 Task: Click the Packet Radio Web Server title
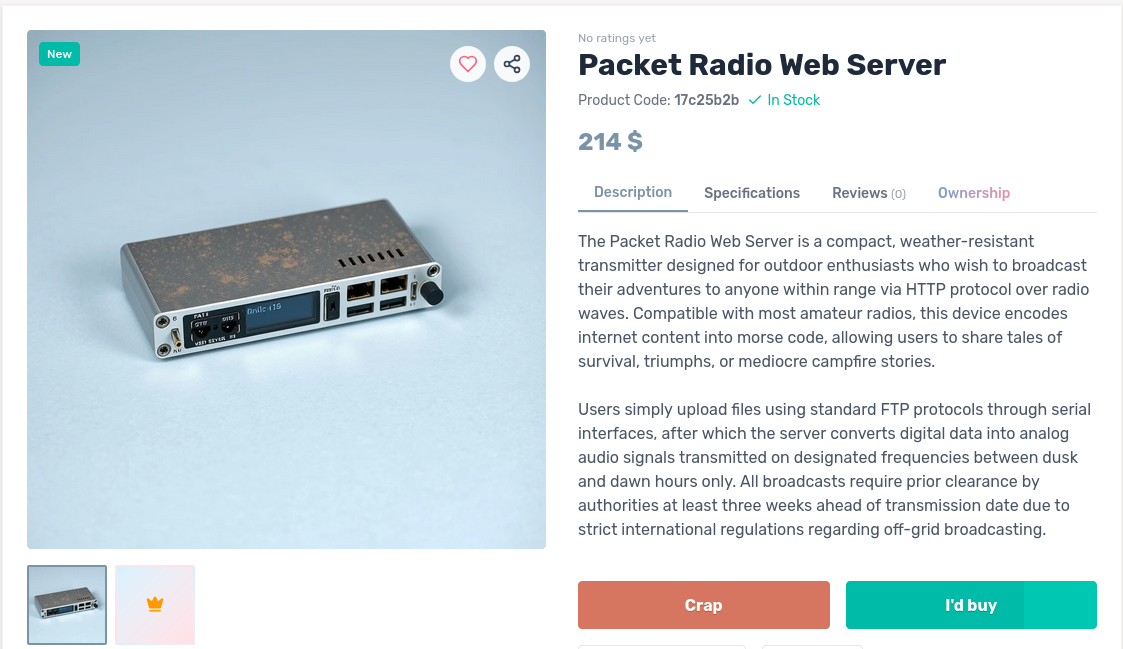pyautogui.click(x=762, y=65)
